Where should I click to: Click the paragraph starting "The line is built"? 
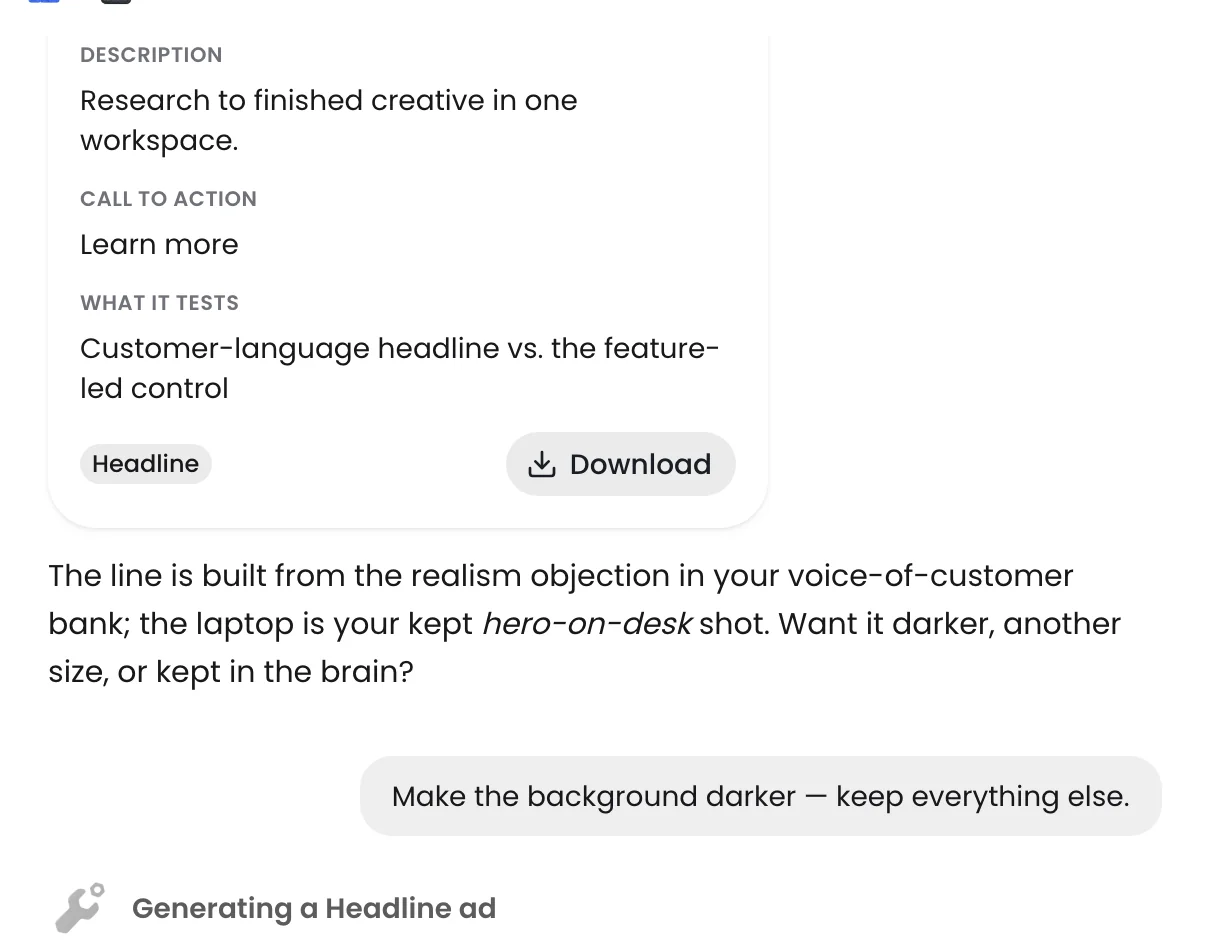585,624
